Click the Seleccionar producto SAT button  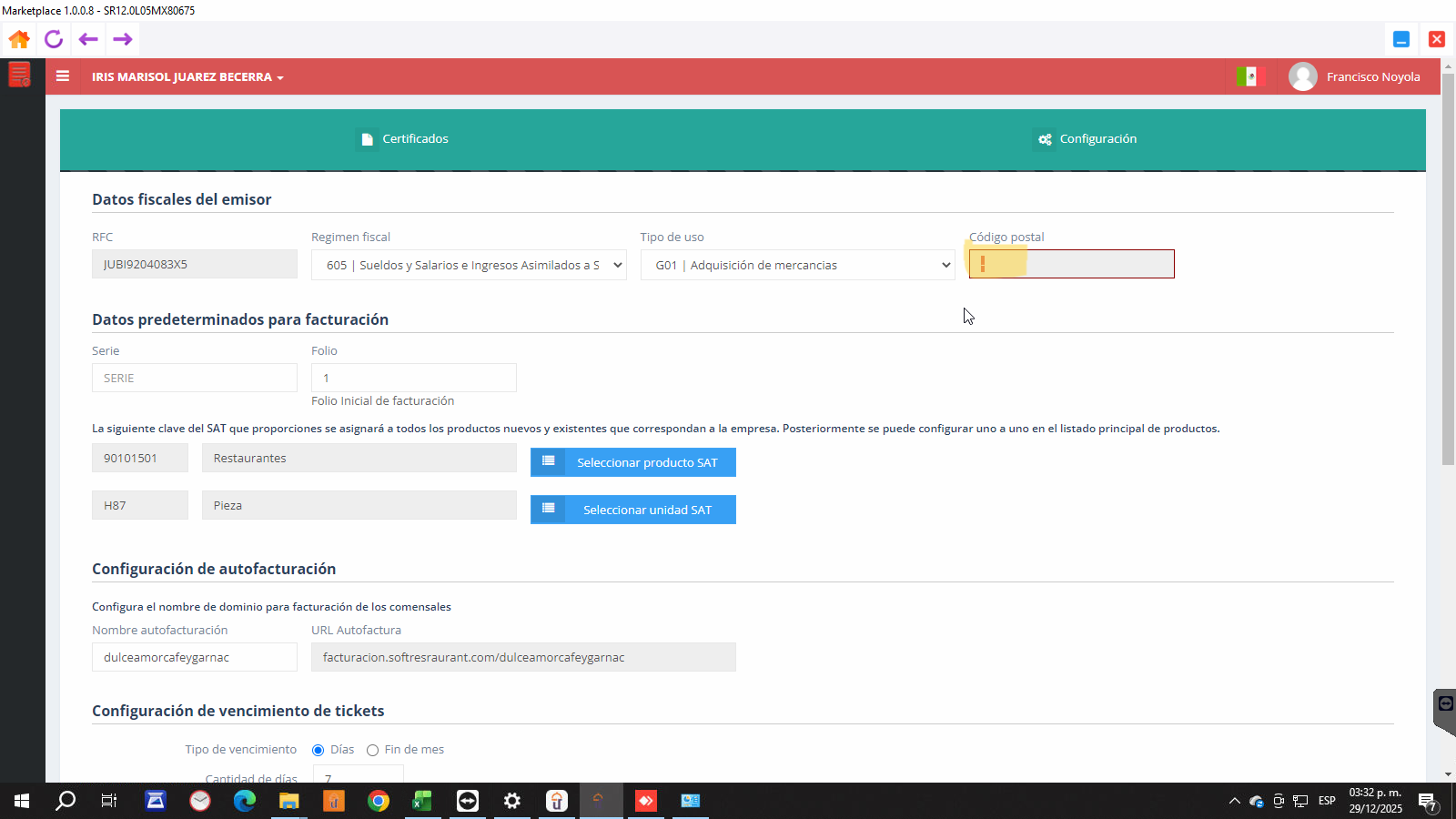(633, 462)
